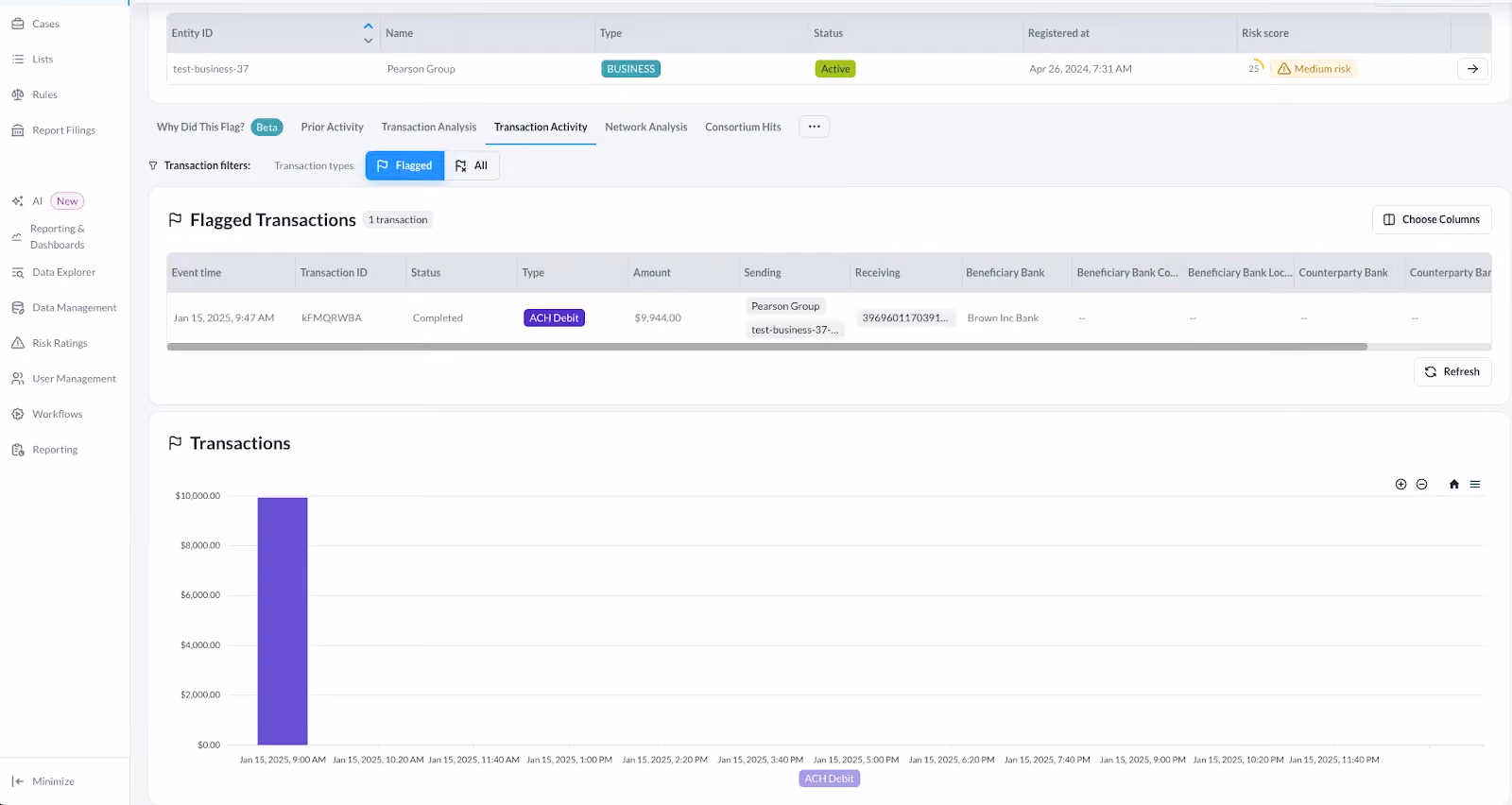Click the receiving account 3969601170391 chip
Screen dimensions: 1512x805
(x=904, y=318)
